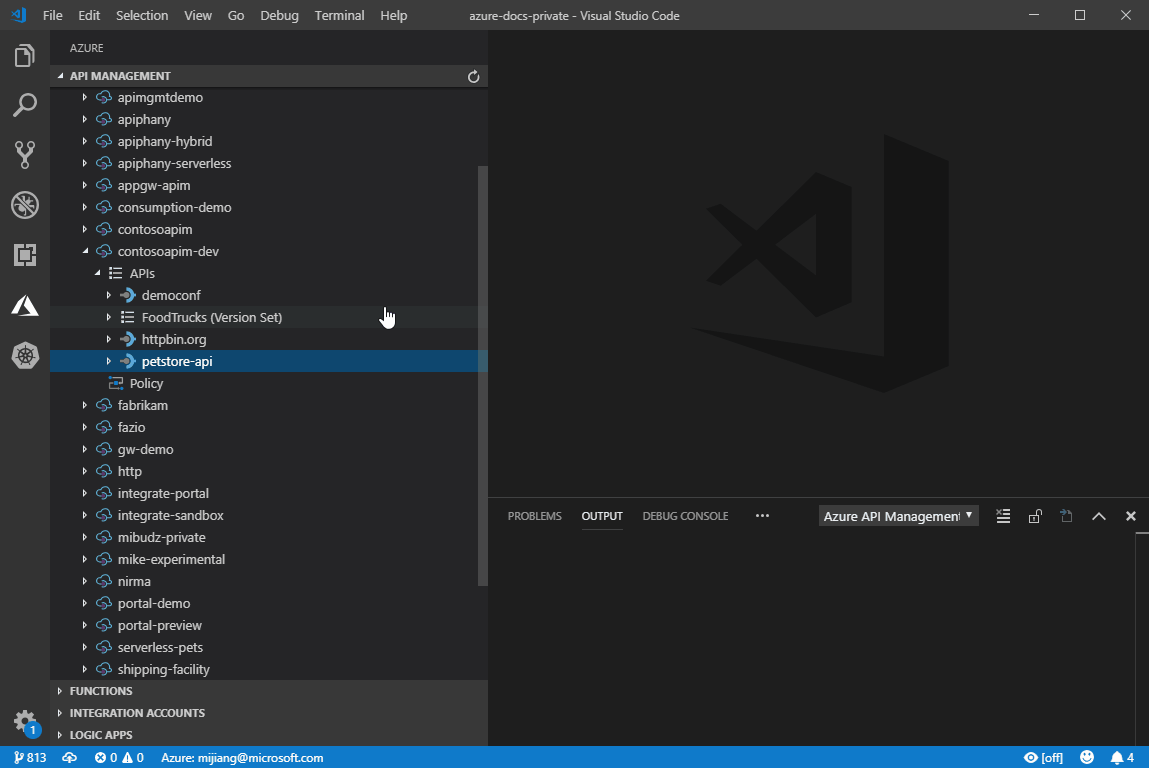Clear output using the clear icon

pos(1003,516)
